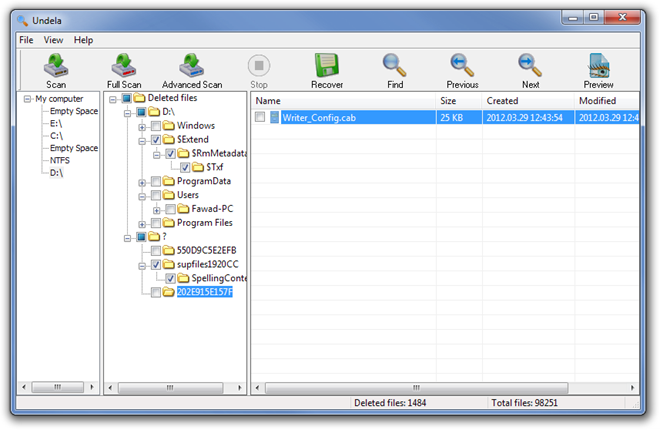Collapse the Deleted files root node
This screenshot has height=430, width=660.
tap(112, 100)
